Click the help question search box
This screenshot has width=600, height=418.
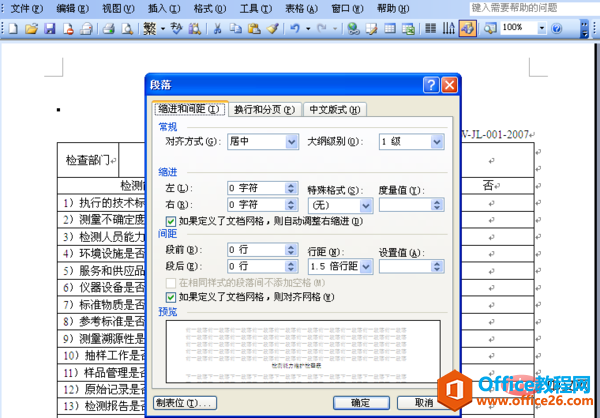point(535,8)
